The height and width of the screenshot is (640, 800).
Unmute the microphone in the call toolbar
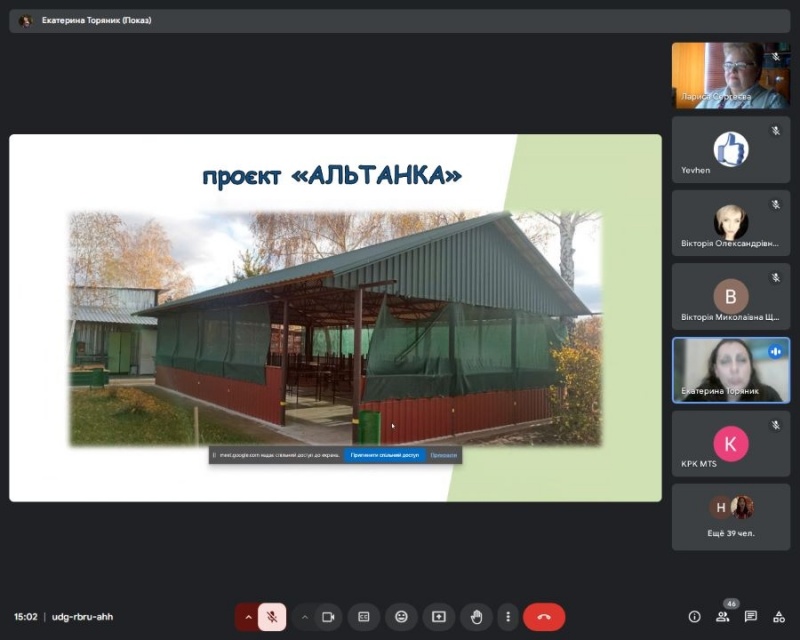pyautogui.click(x=272, y=617)
